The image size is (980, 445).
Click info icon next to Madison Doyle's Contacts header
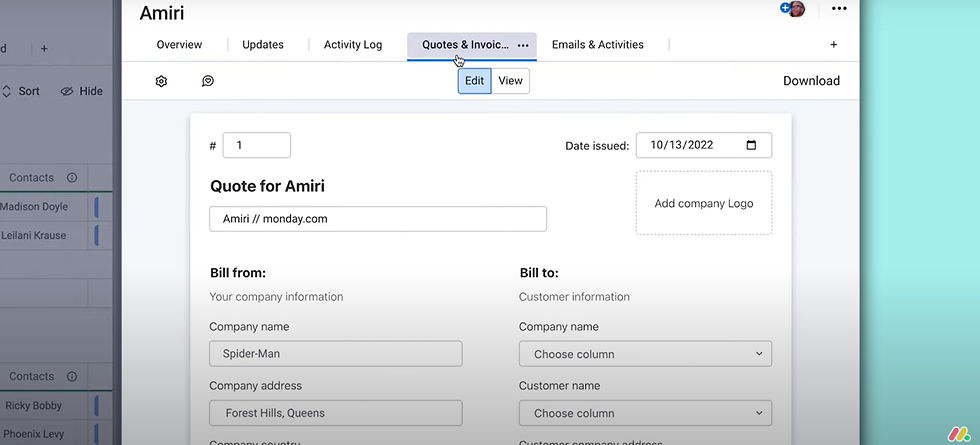(x=72, y=178)
